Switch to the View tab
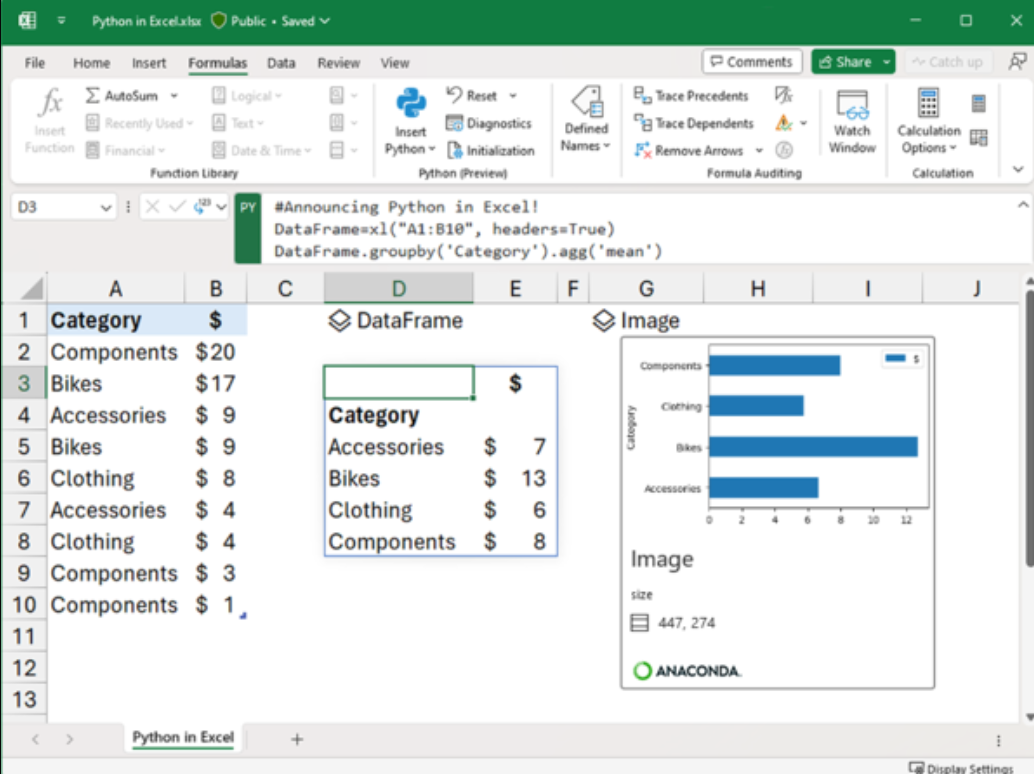This screenshot has width=1034, height=774. pos(394,63)
